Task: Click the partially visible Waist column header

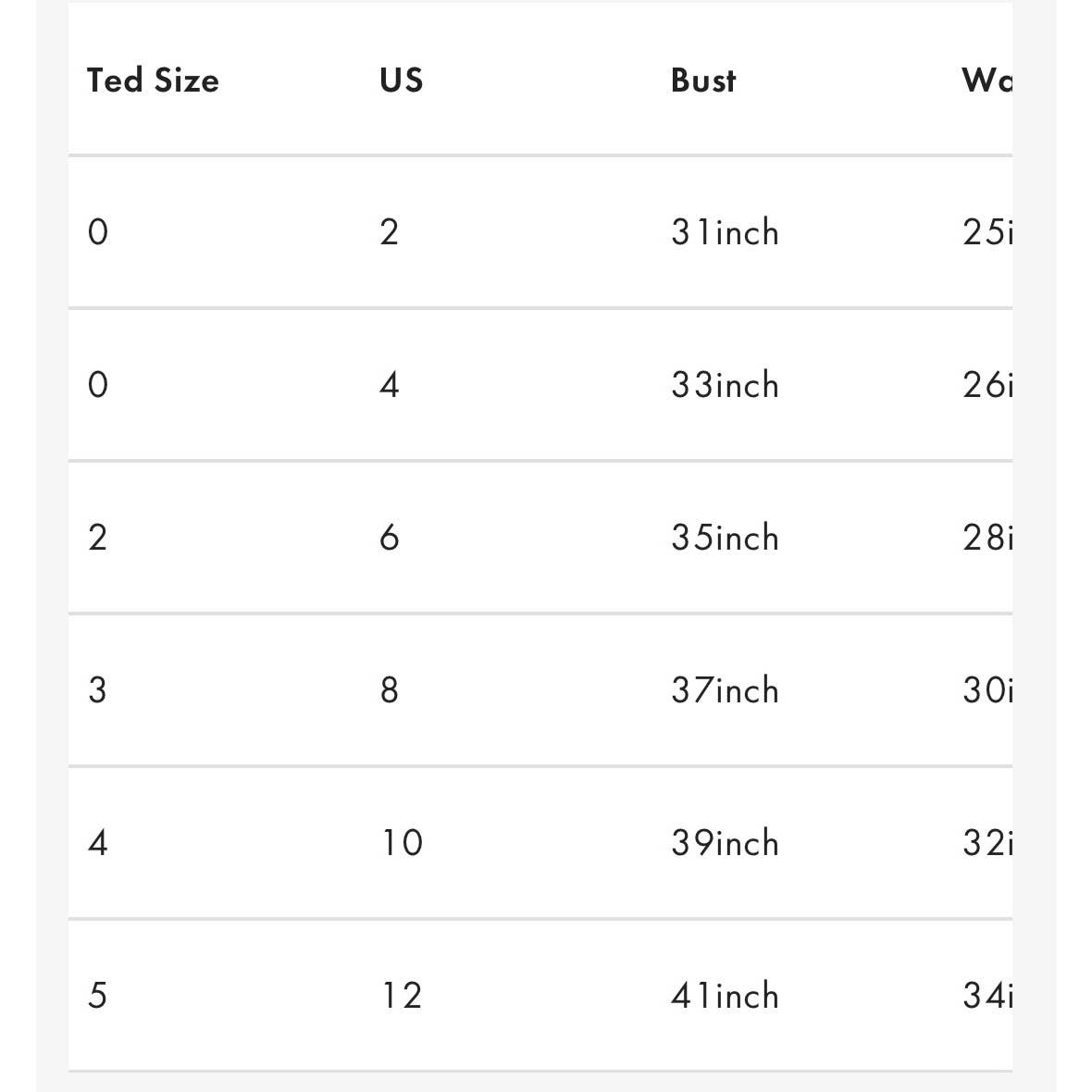Action: (x=987, y=81)
